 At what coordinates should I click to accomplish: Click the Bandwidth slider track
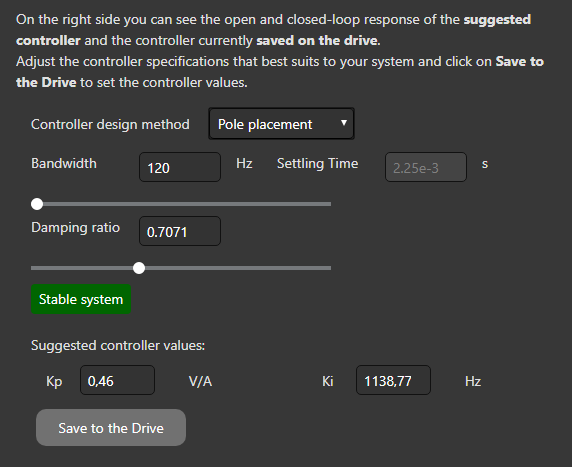pyautogui.click(x=181, y=204)
